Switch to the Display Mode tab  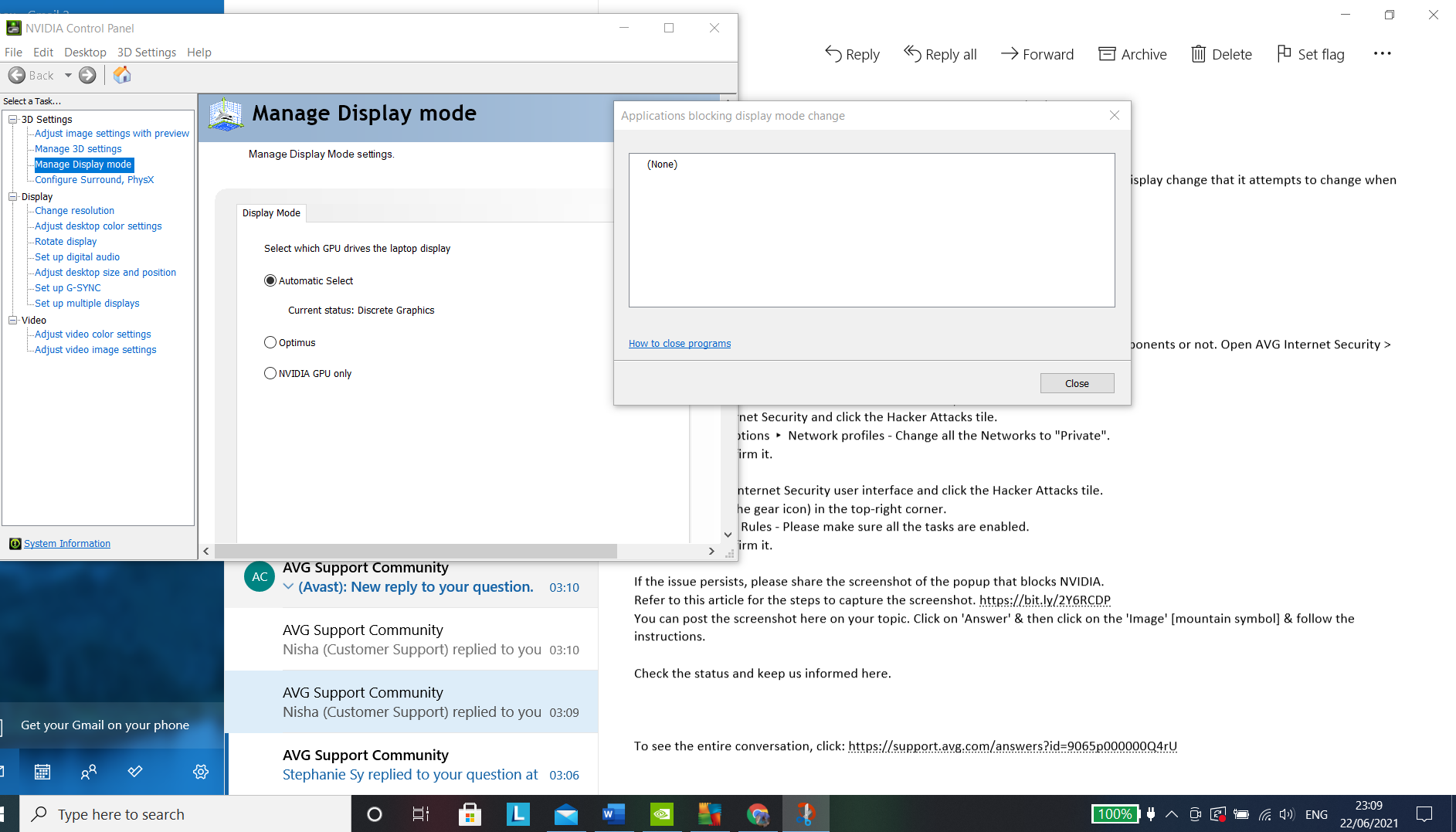pos(270,212)
